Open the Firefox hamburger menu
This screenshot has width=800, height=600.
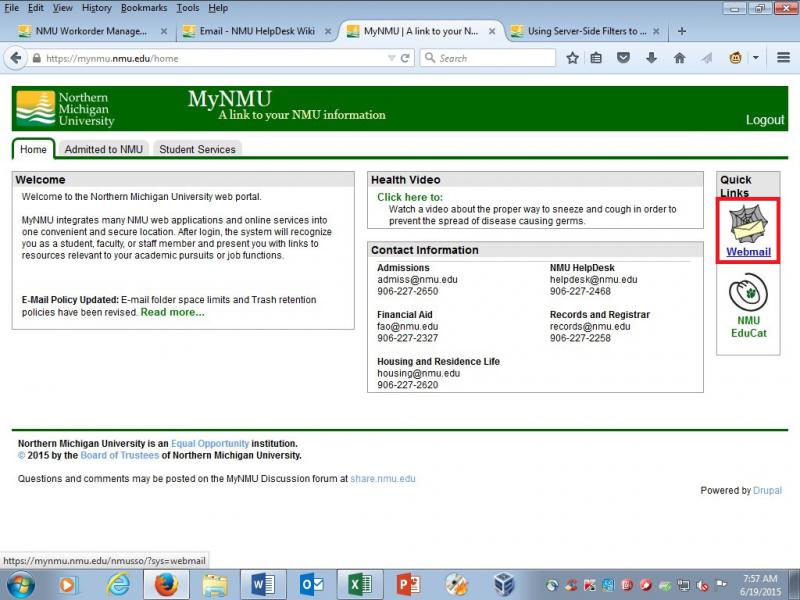(784, 58)
